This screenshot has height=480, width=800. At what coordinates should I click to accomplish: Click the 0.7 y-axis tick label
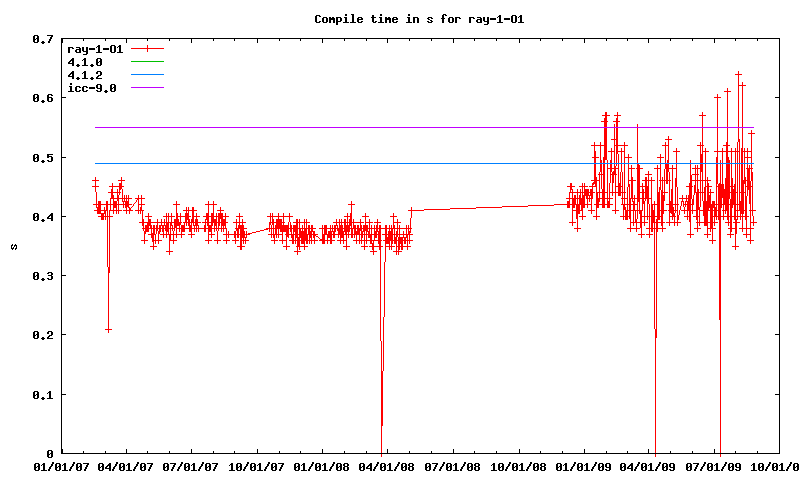point(42,39)
